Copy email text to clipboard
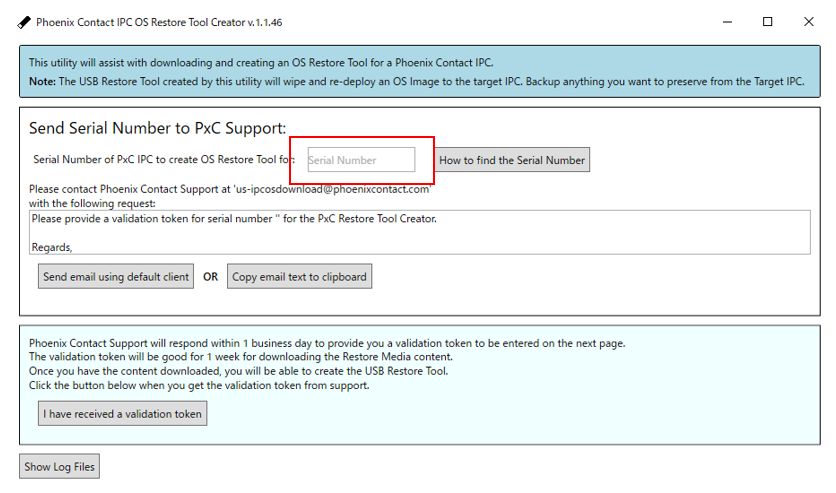 tap(299, 277)
